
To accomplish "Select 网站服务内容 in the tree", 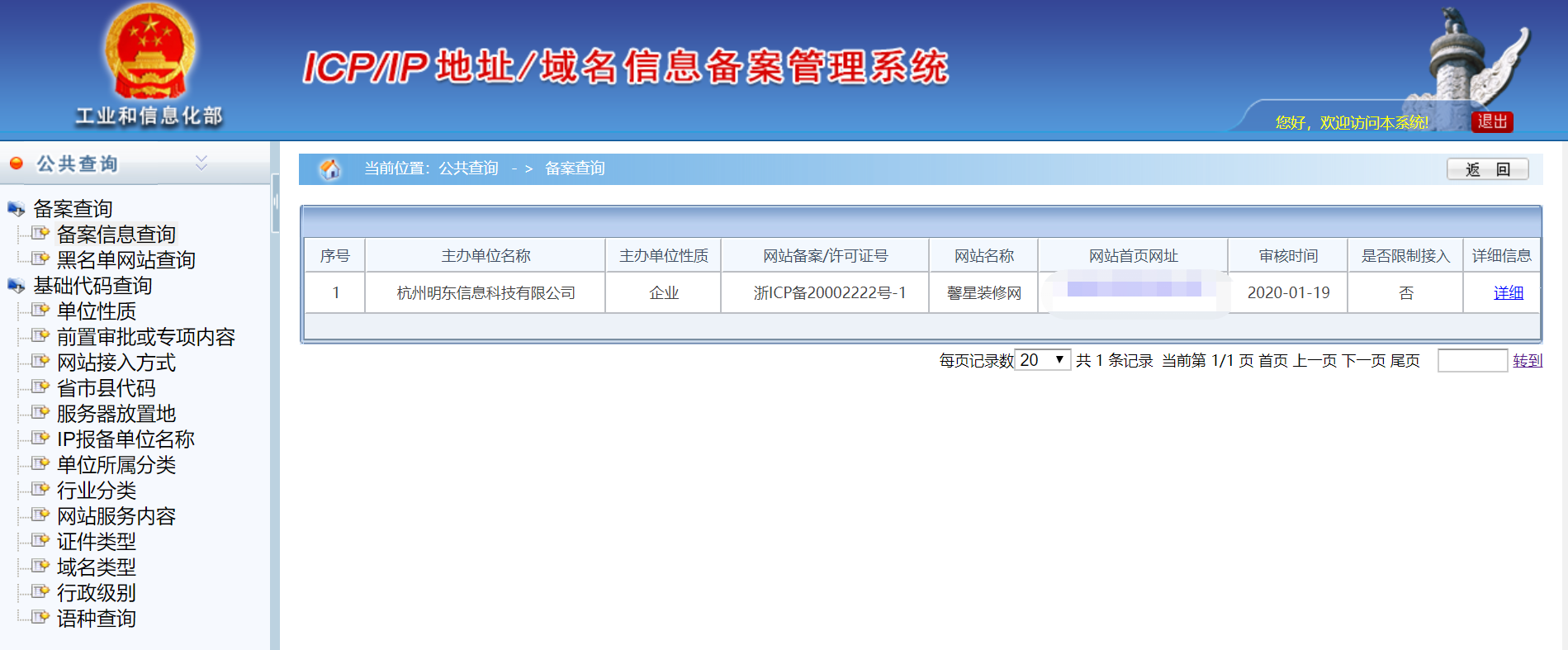I will coord(116,516).
